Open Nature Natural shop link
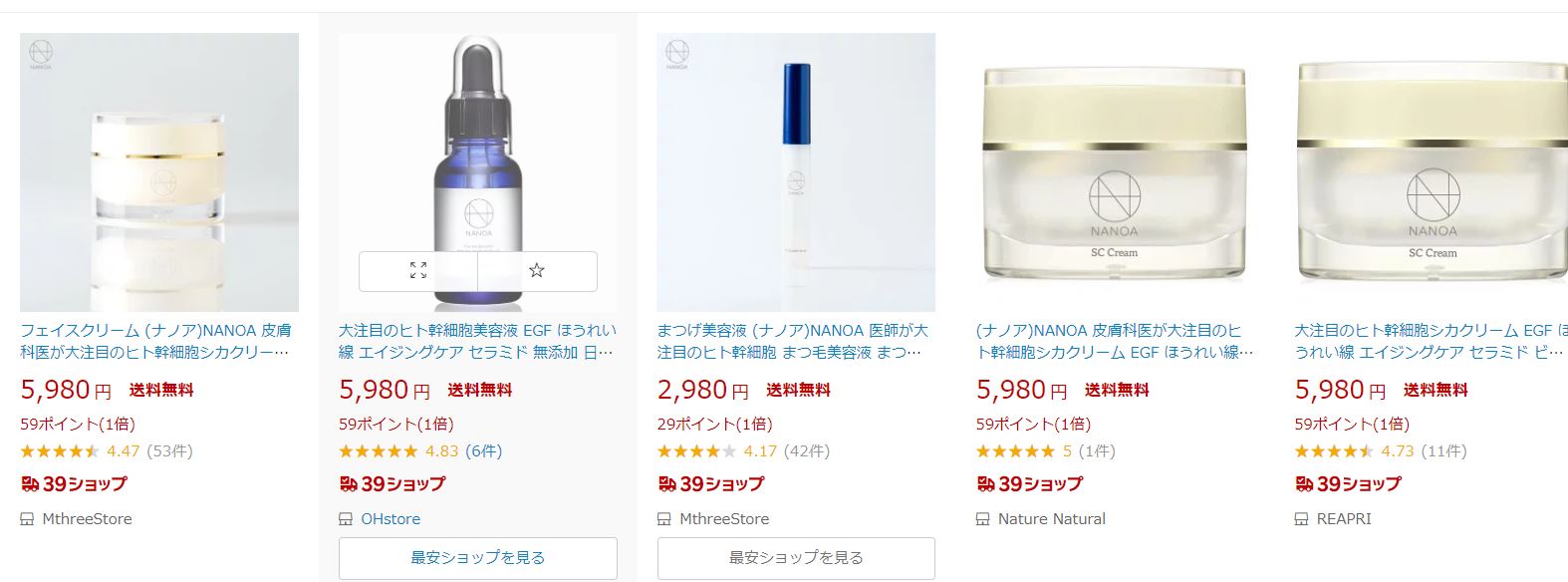This screenshot has width=1568, height=582. click(1052, 519)
